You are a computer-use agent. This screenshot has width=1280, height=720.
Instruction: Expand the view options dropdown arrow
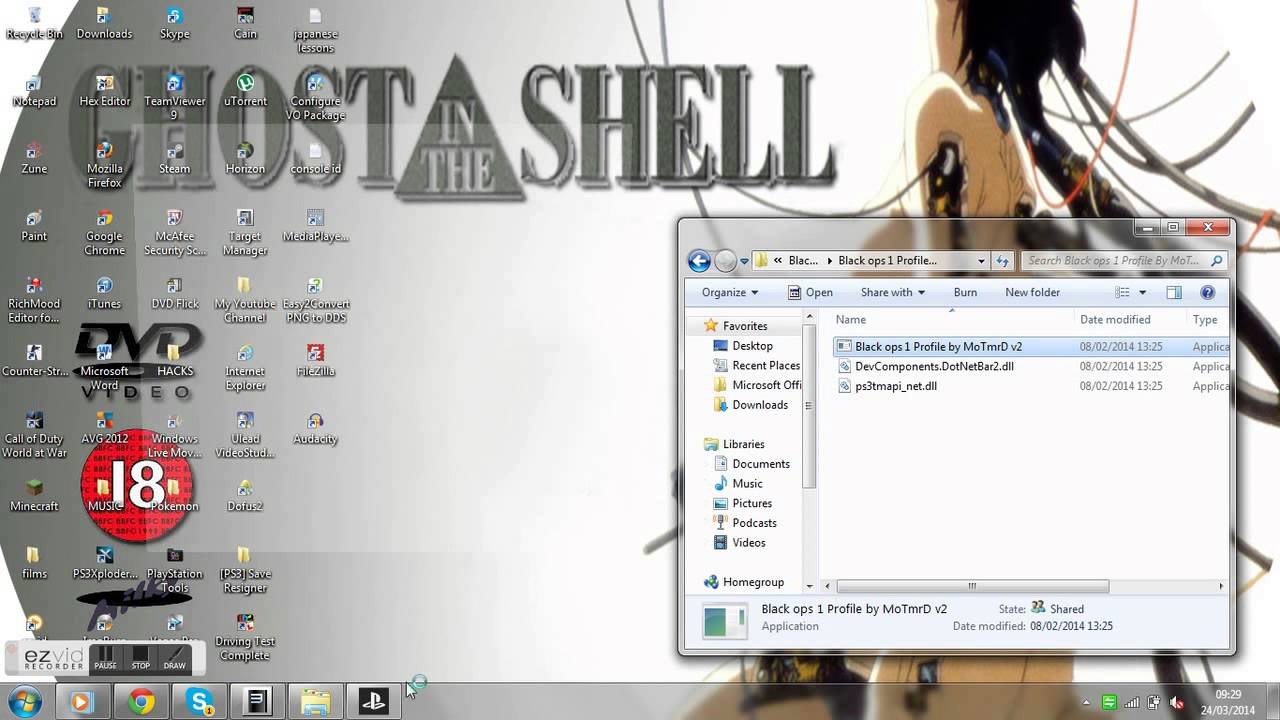point(1142,292)
